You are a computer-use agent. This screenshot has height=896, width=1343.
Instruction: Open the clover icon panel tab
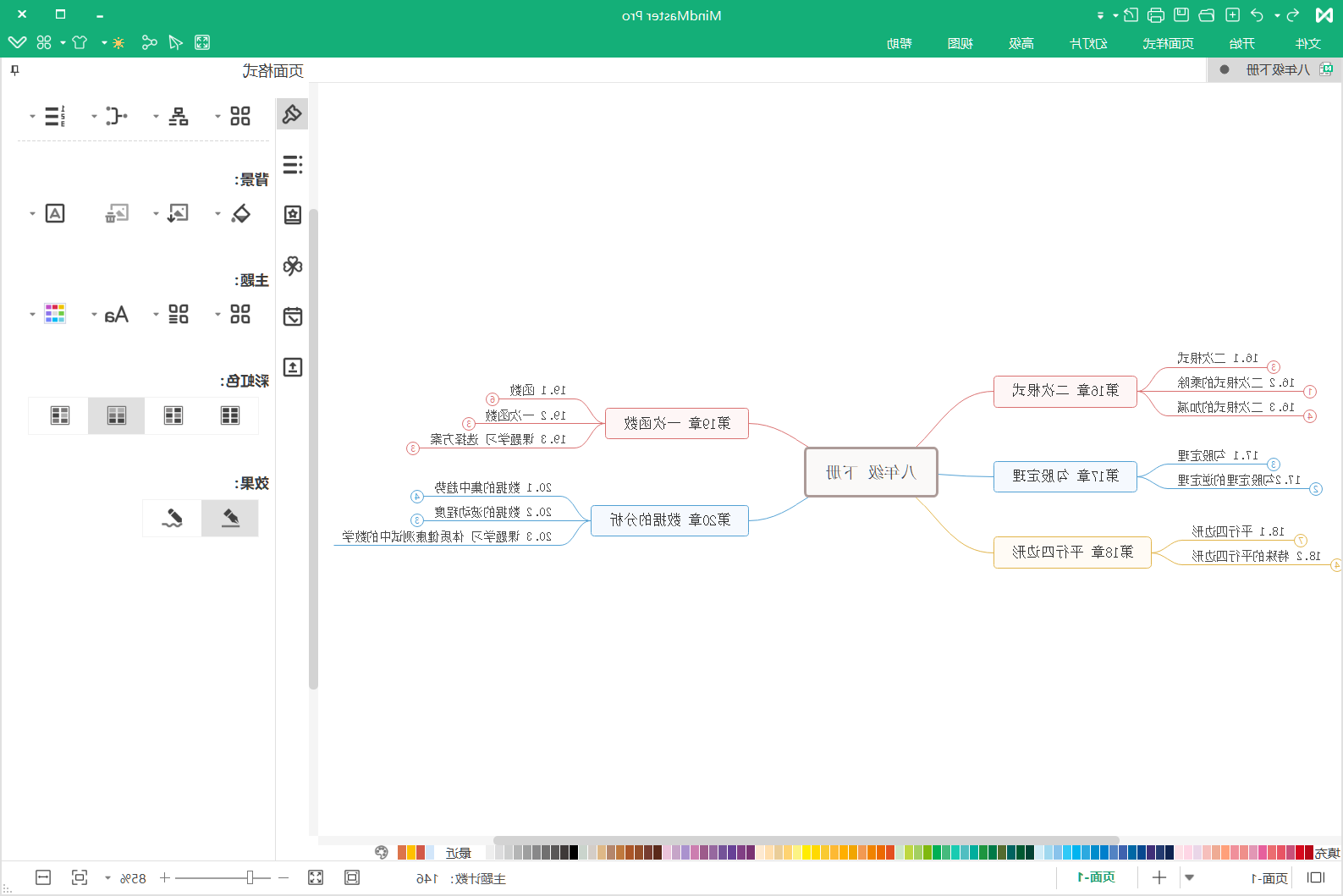click(292, 266)
